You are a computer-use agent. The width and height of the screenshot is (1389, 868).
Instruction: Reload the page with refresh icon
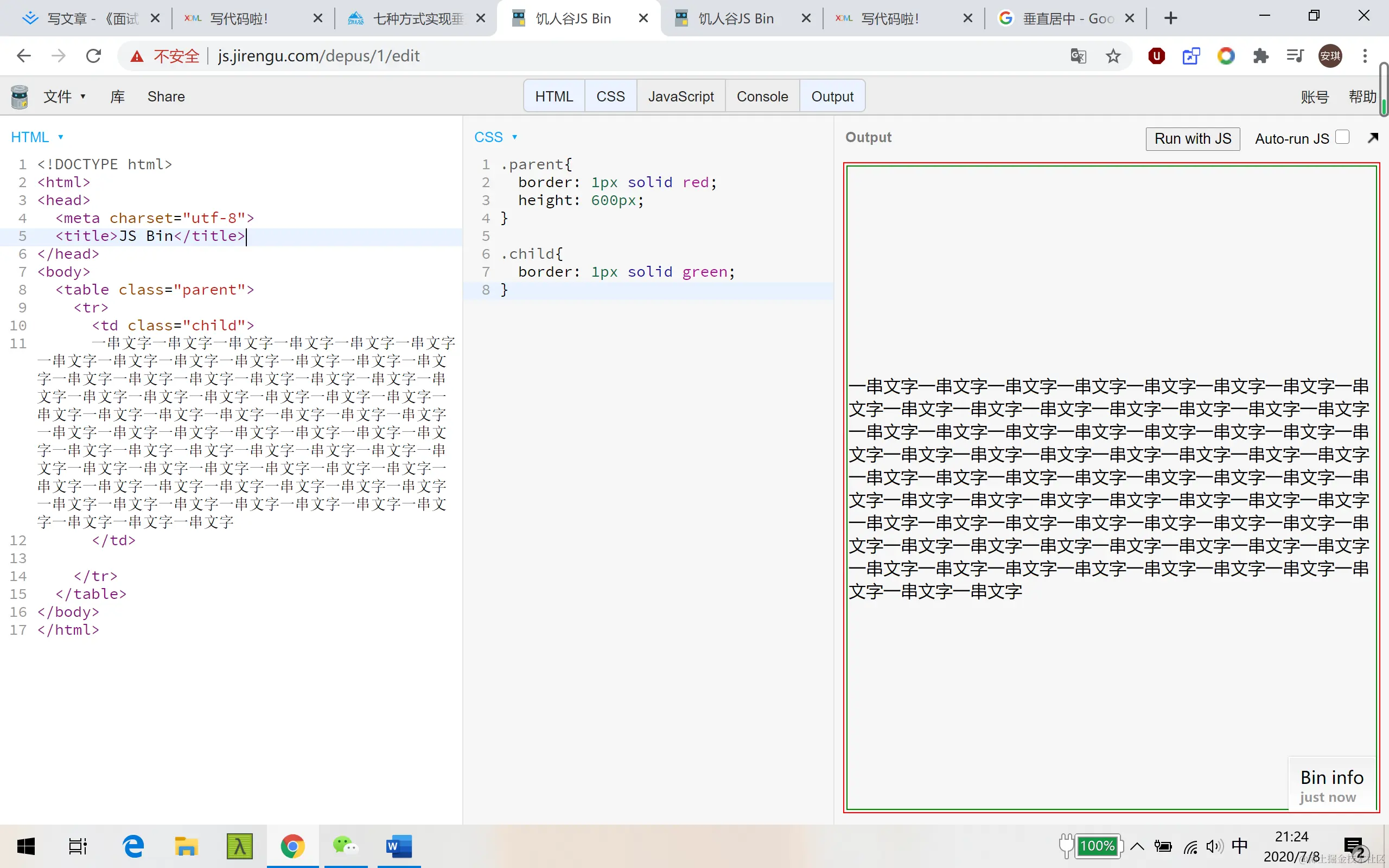(93, 56)
